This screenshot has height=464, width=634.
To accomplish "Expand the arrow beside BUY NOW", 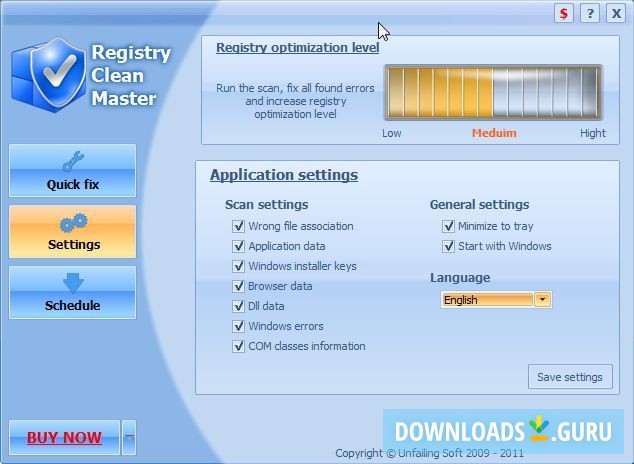I will tap(129, 437).
